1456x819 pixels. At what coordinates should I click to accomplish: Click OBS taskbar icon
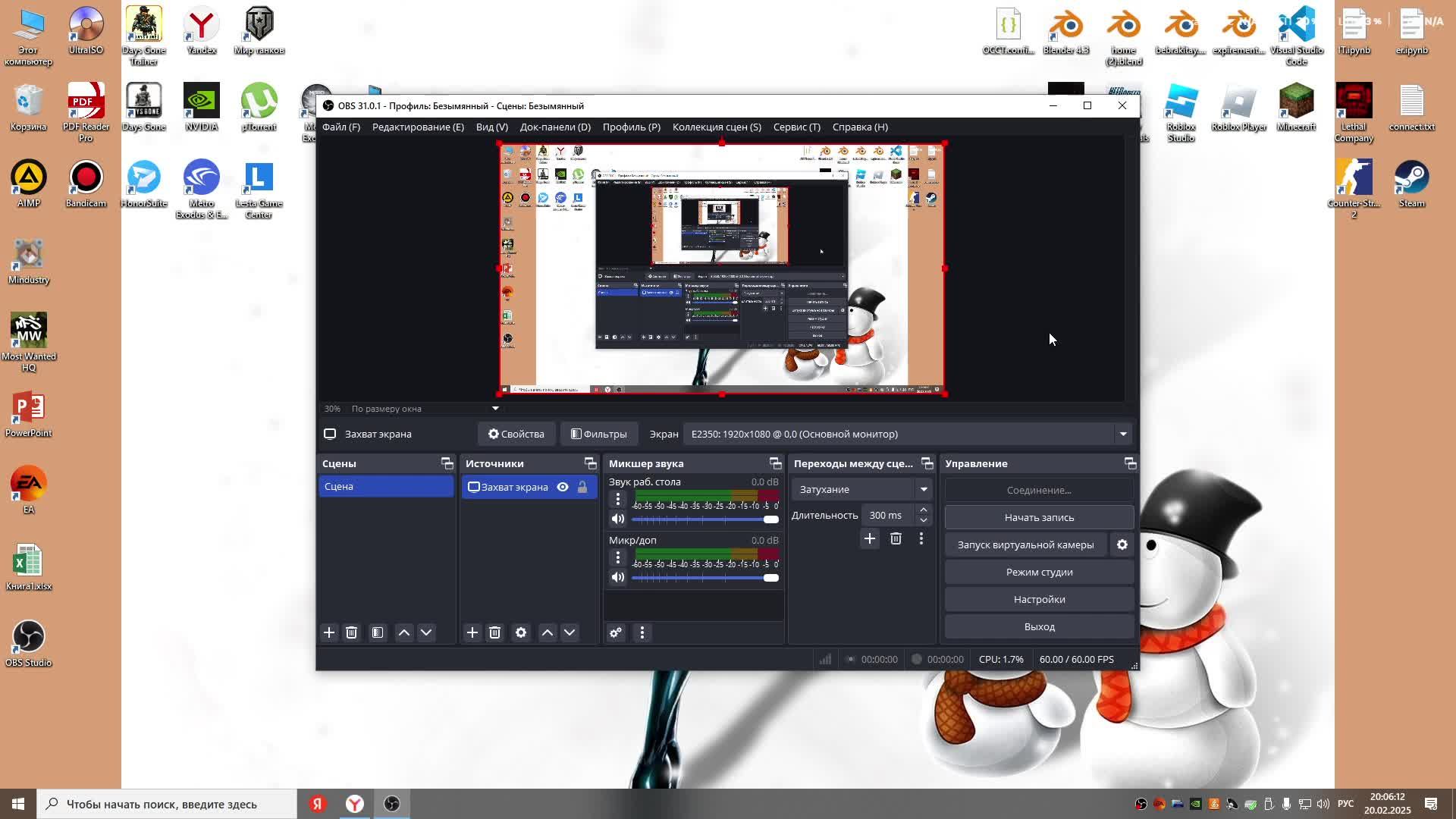(392, 804)
